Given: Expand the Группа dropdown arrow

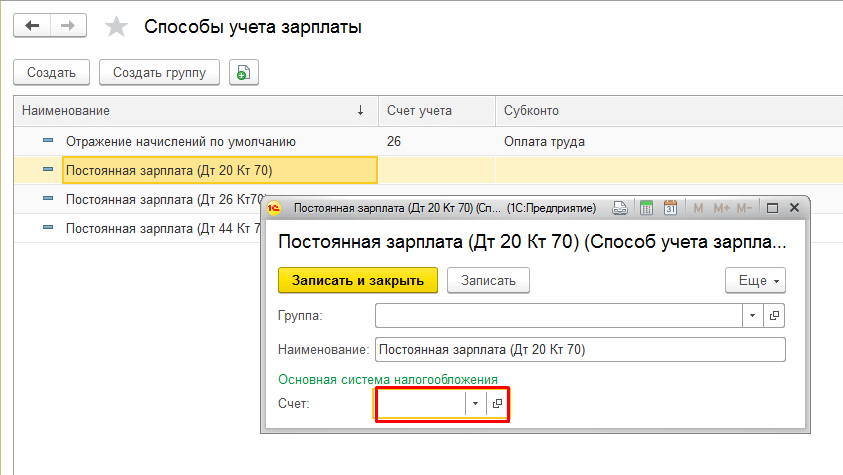Looking at the screenshot, I should coord(753,315).
